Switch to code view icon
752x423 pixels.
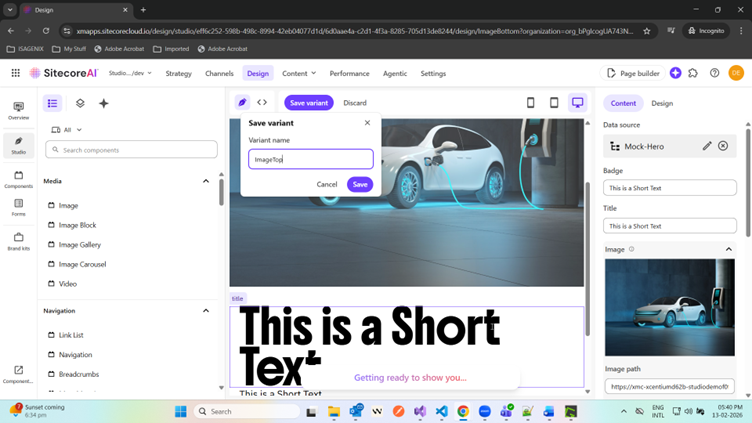coord(262,102)
